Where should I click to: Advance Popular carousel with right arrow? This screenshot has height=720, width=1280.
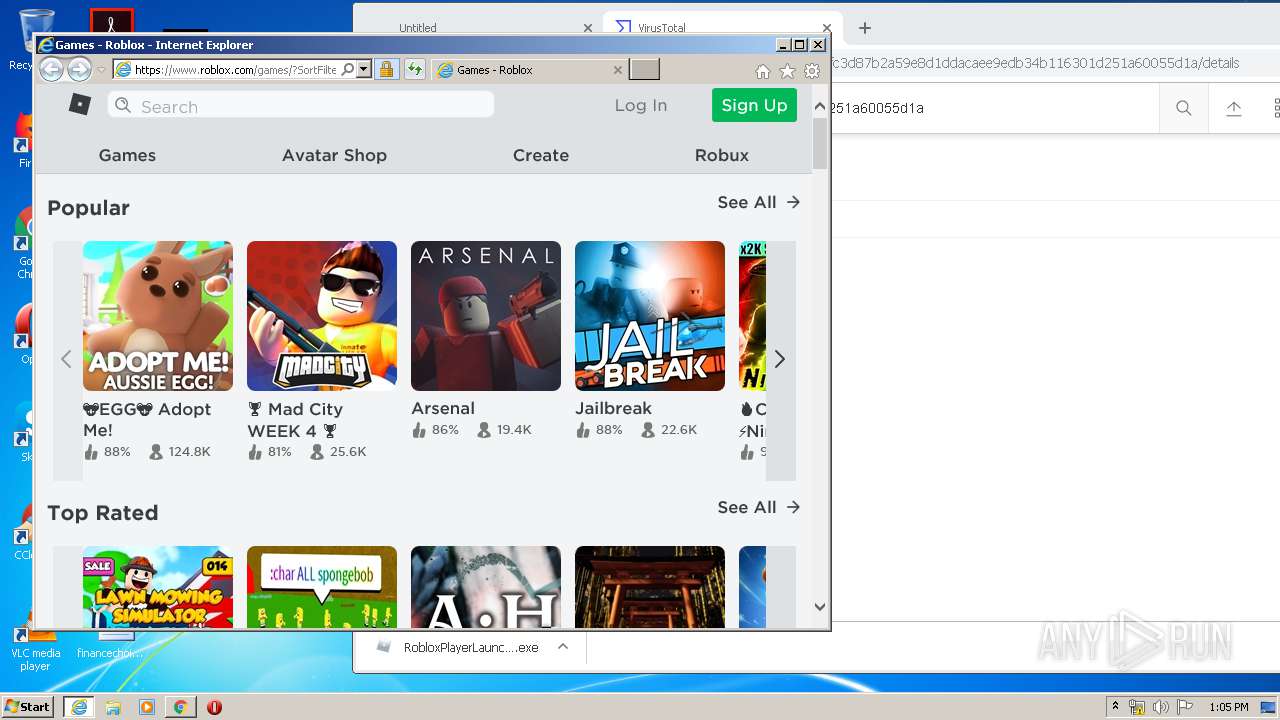coord(780,359)
